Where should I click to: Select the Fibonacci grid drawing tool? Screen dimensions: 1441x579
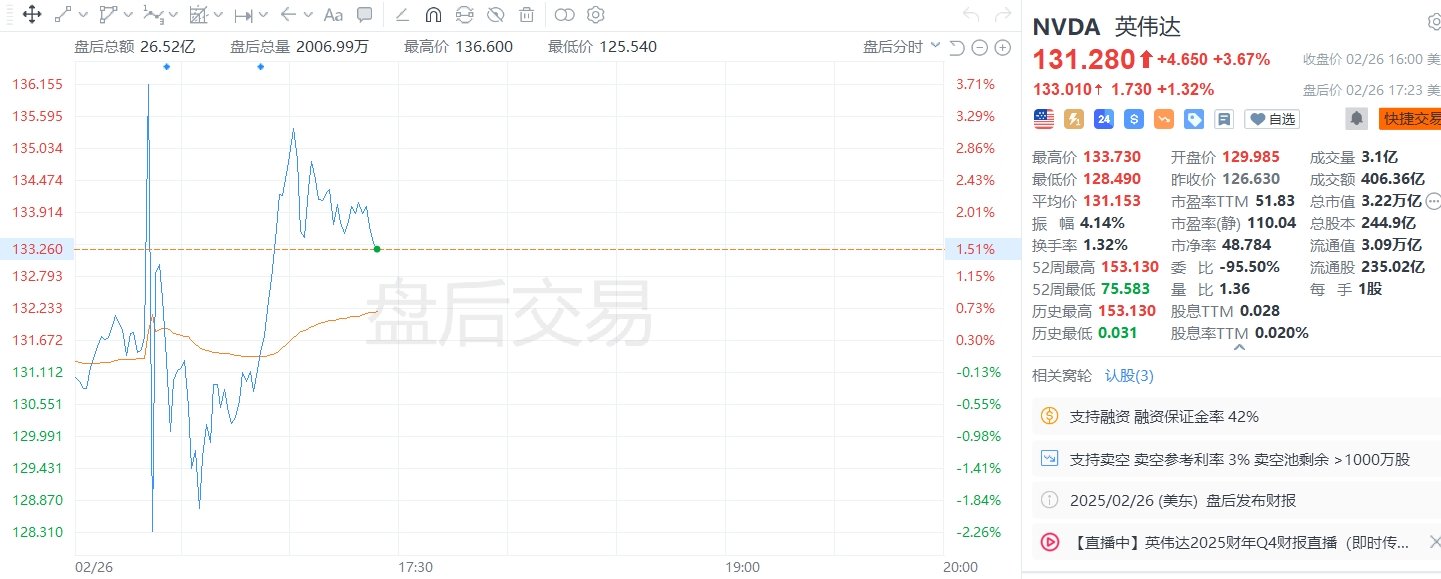point(198,15)
